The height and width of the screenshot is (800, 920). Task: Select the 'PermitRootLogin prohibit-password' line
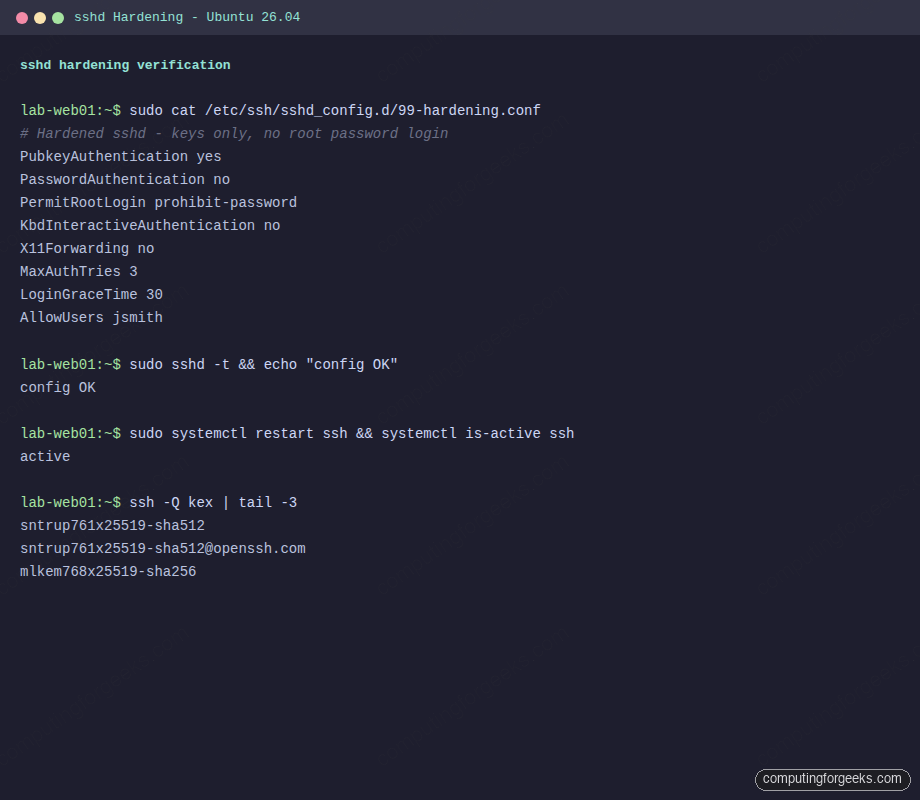pos(158,202)
